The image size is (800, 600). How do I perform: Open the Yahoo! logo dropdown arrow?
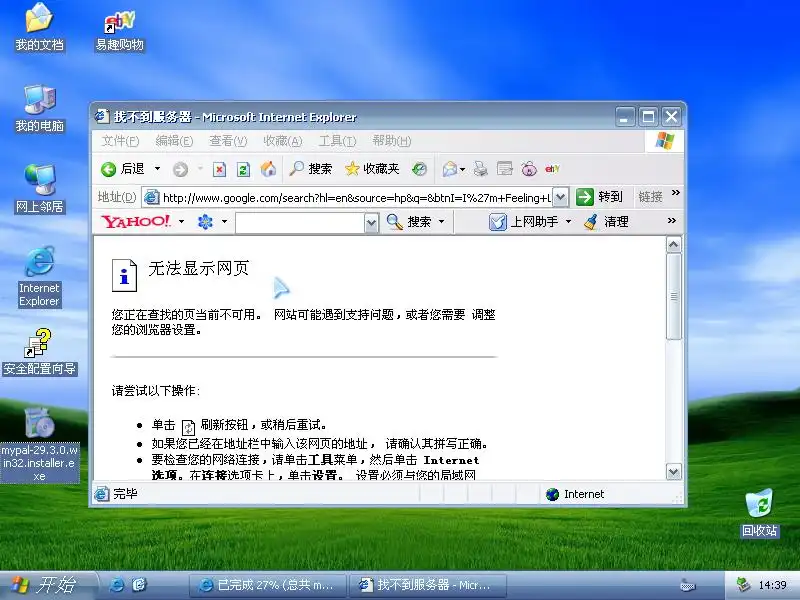coord(181,221)
